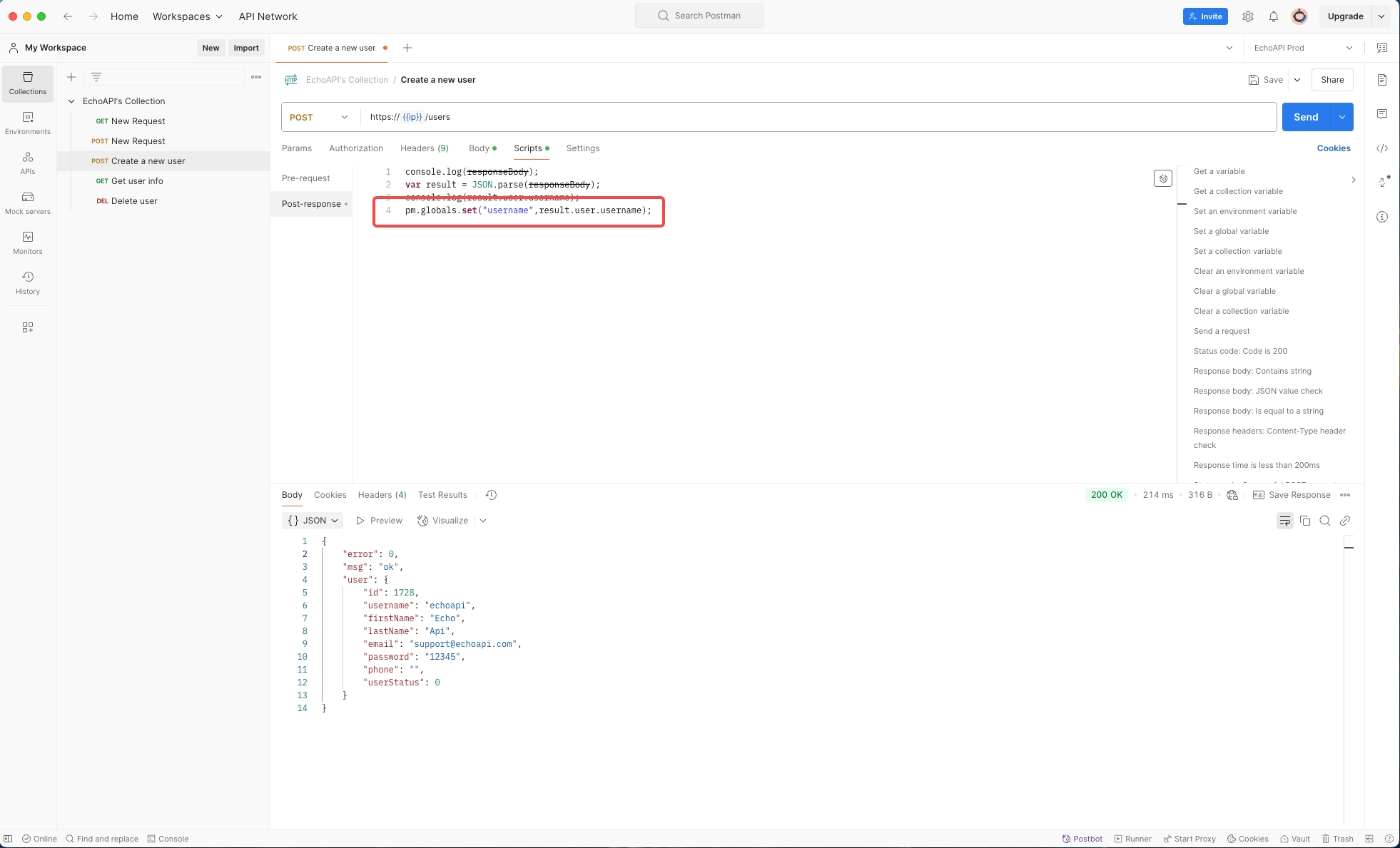Open Monitors in sidebar
1400x848 pixels.
tap(28, 243)
